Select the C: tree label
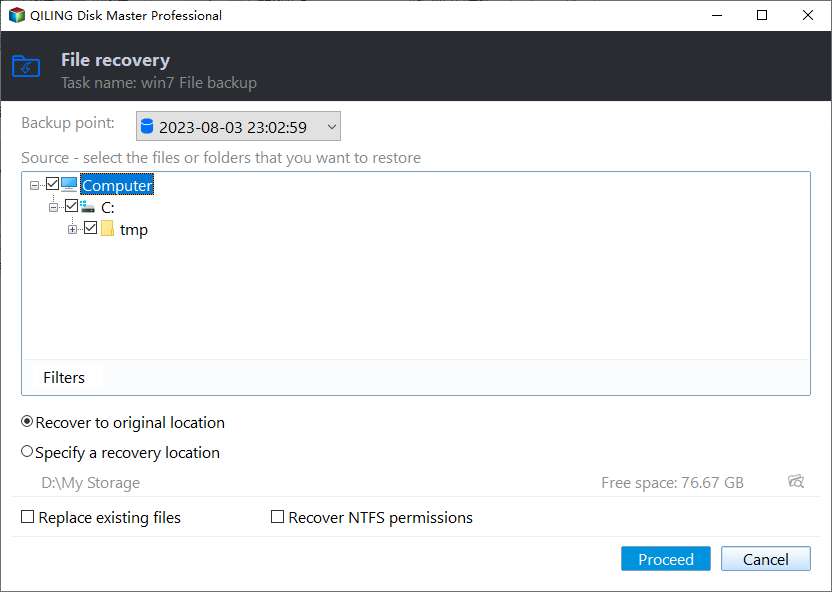Viewport: 832px width, 592px height. coord(108,207)
